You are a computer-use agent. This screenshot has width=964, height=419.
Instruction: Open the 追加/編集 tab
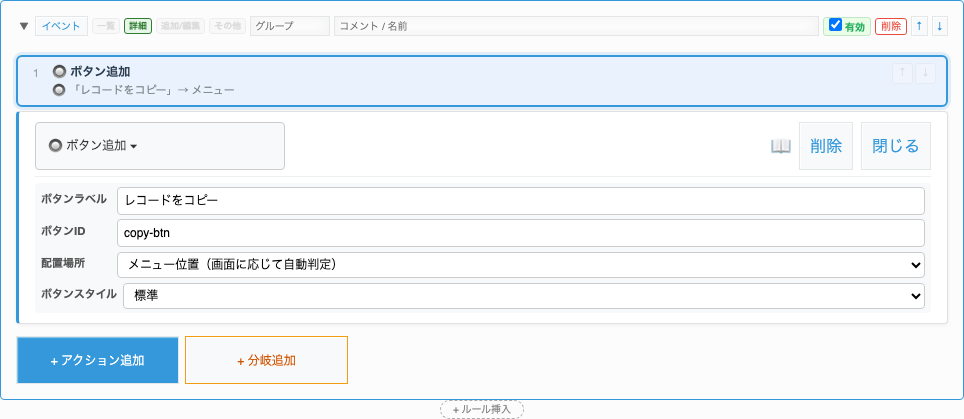coord(180,26)
